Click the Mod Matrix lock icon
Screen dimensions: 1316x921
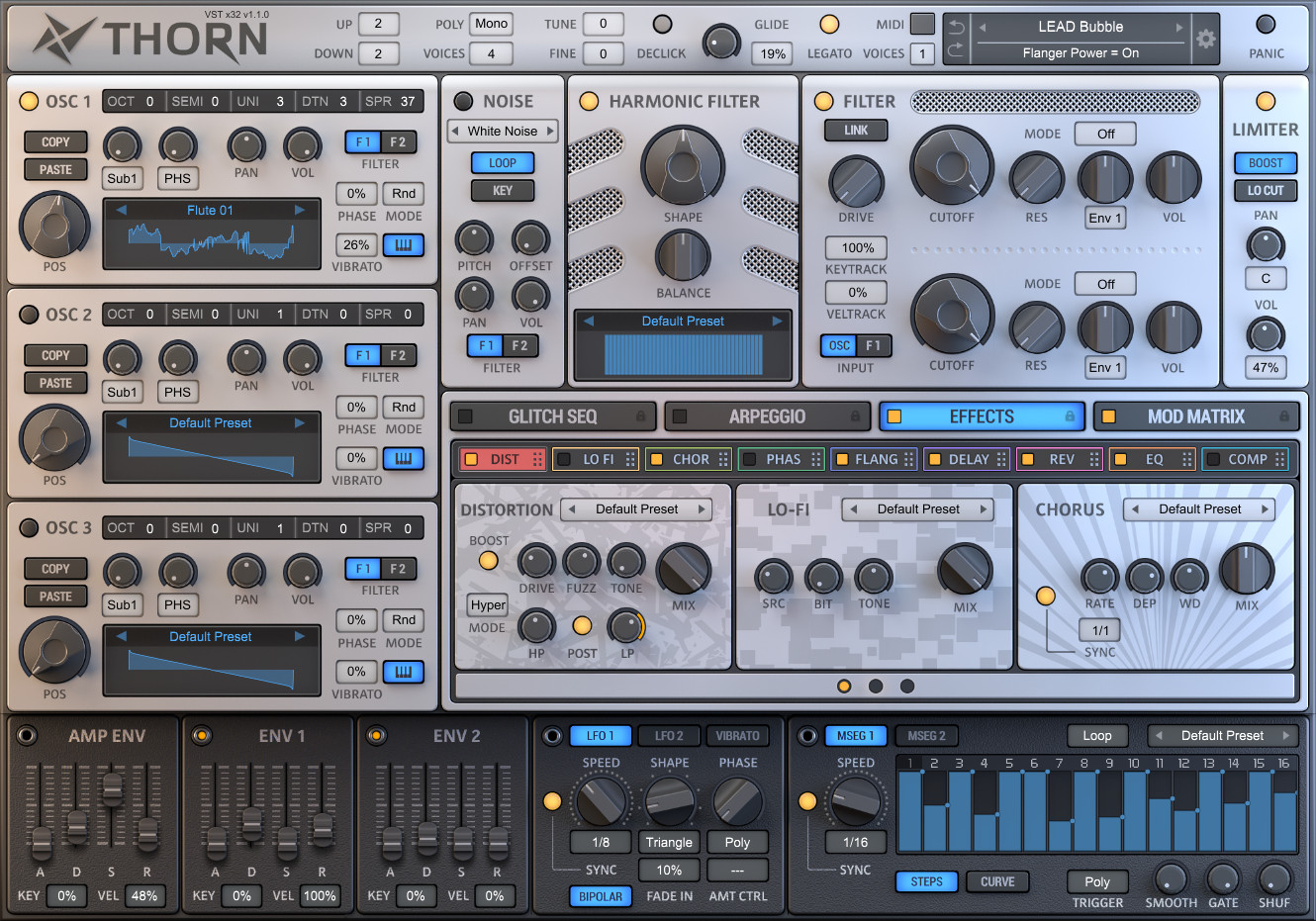[1284, 416]
